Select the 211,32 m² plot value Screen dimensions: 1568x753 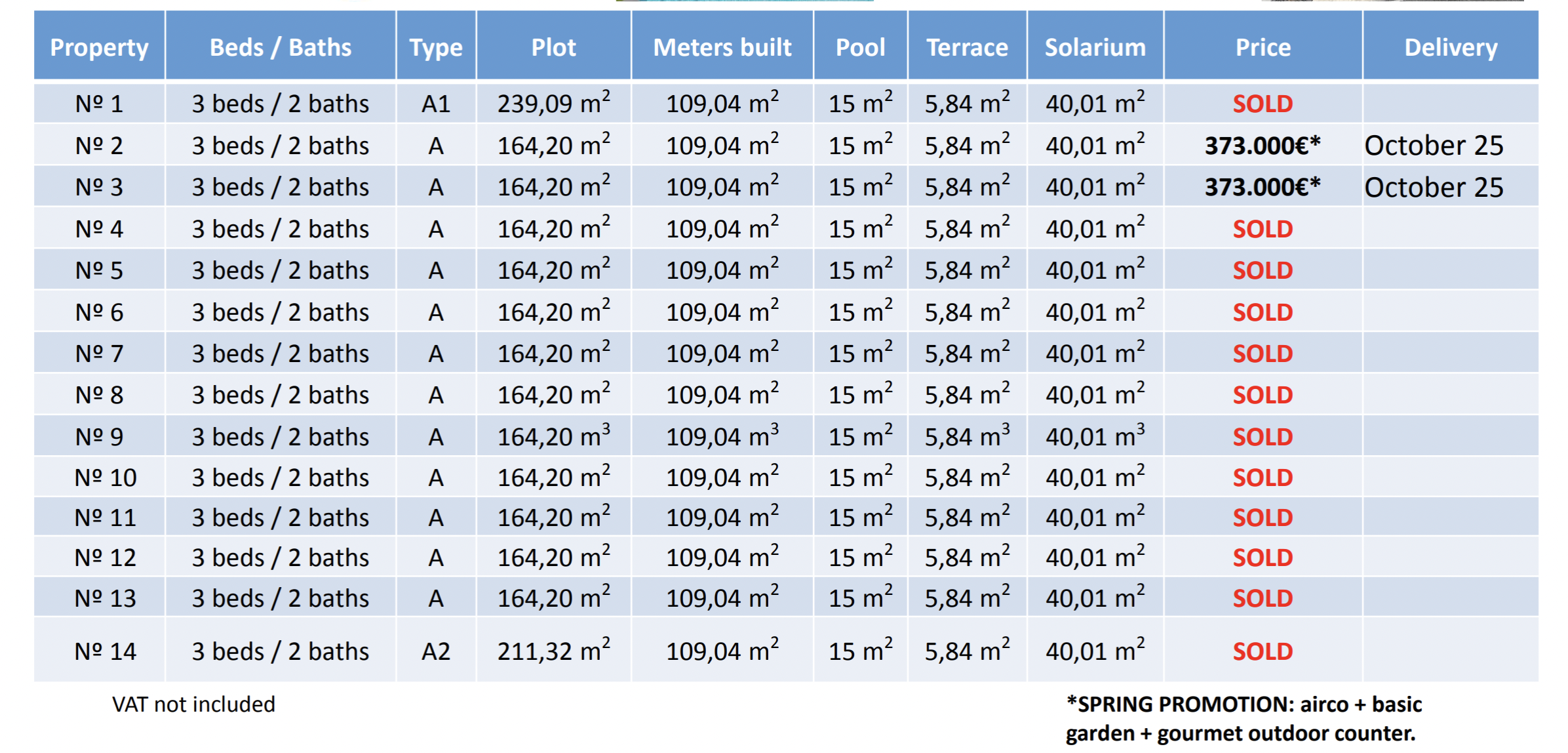pyautogui.click(x=554, y=651)
